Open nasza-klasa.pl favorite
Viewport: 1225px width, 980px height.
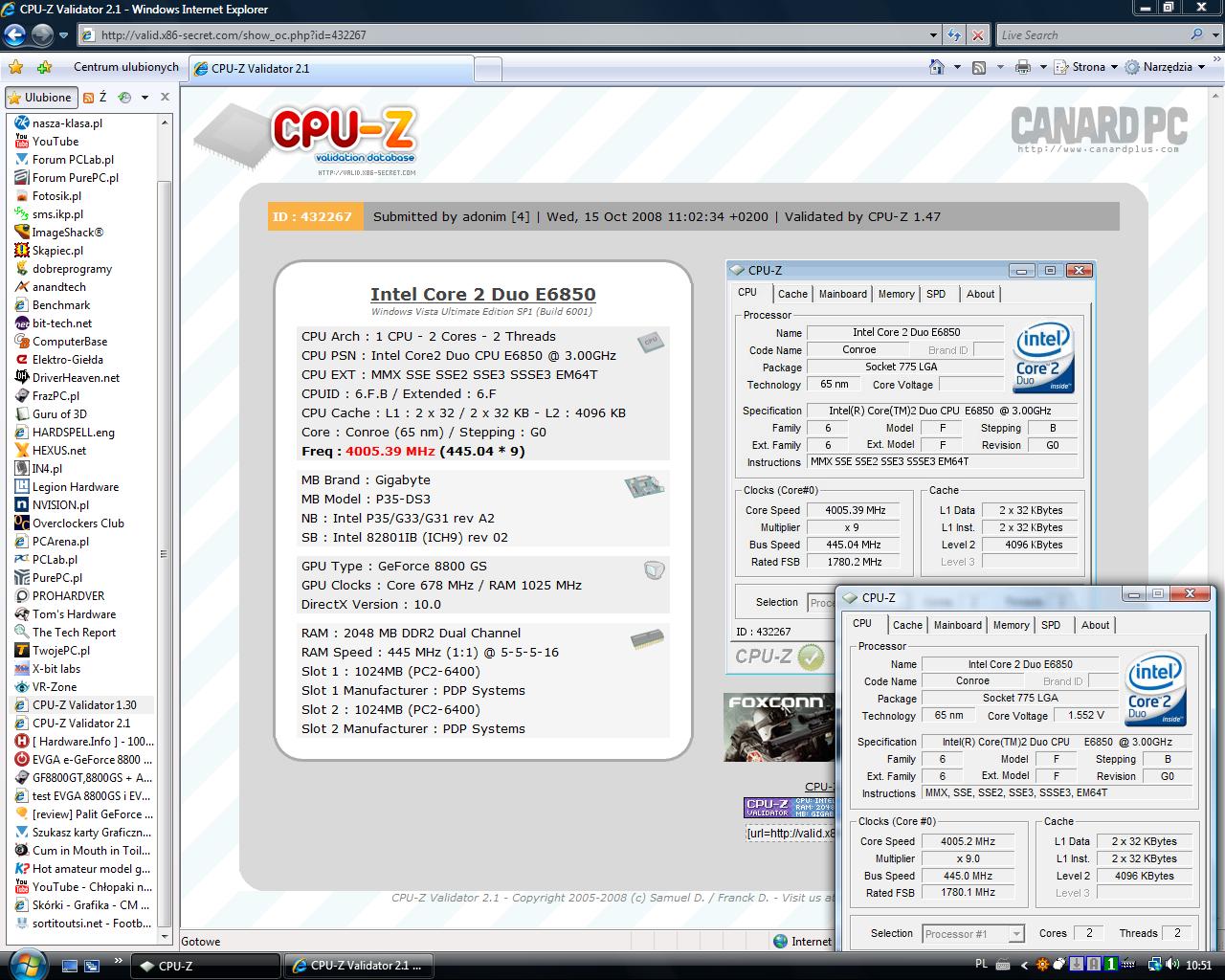(x=67, y=122)
